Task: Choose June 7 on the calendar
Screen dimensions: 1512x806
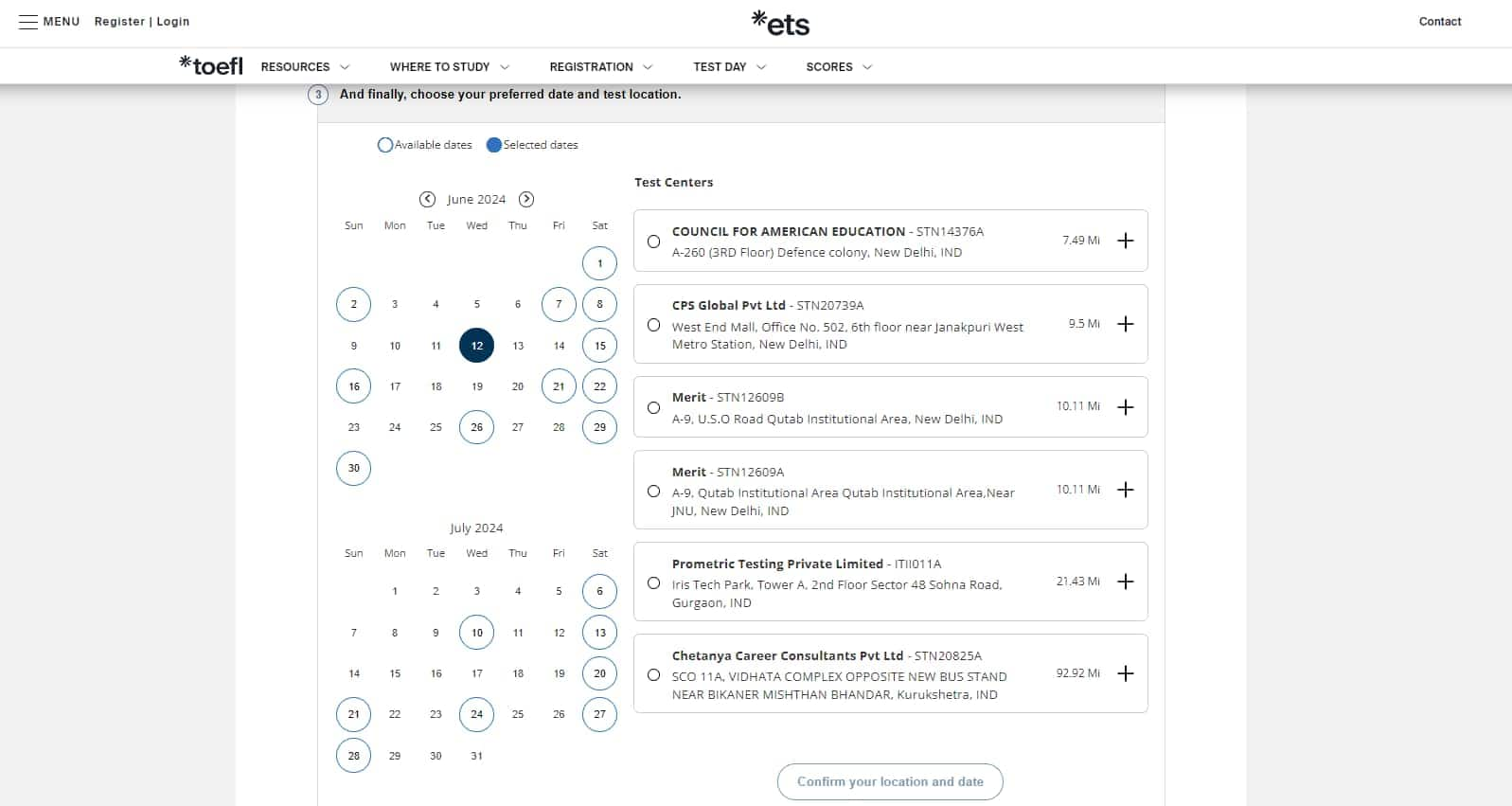Action: point(559,304)
